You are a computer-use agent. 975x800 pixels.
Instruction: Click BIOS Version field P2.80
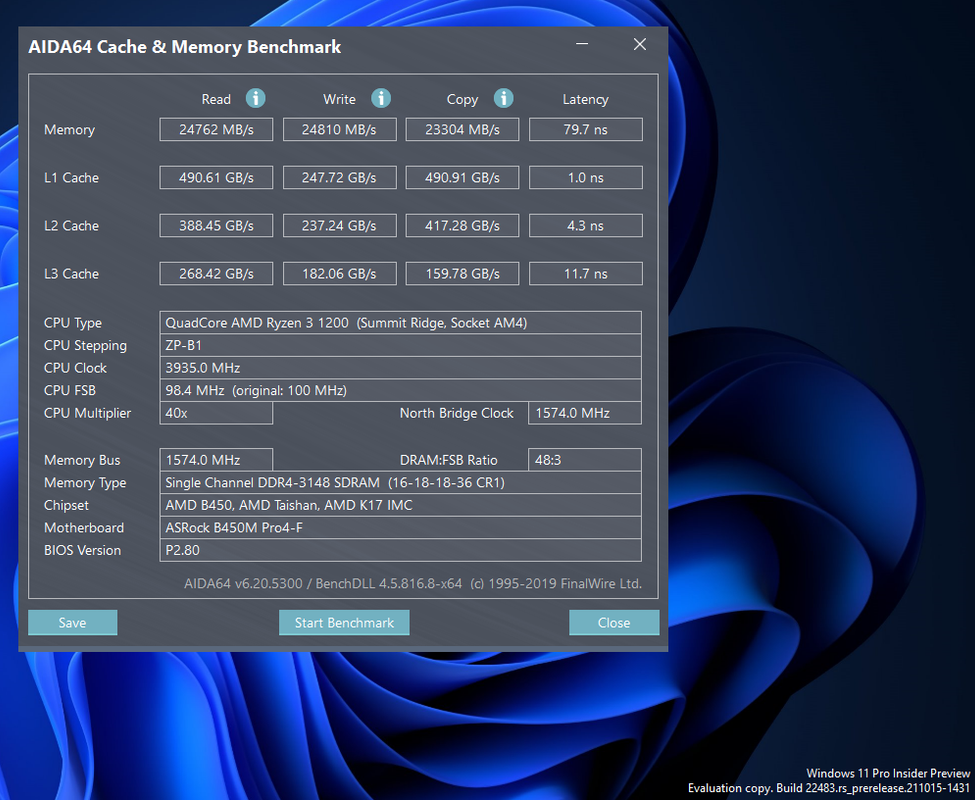pyautogui.click(x=400, y=550)
